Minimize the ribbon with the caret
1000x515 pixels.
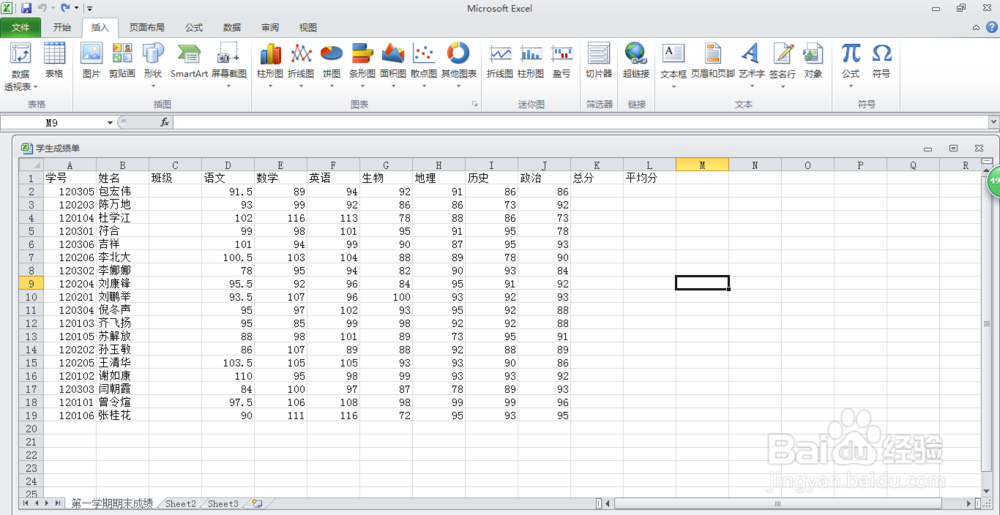click(x=976, y=27)
